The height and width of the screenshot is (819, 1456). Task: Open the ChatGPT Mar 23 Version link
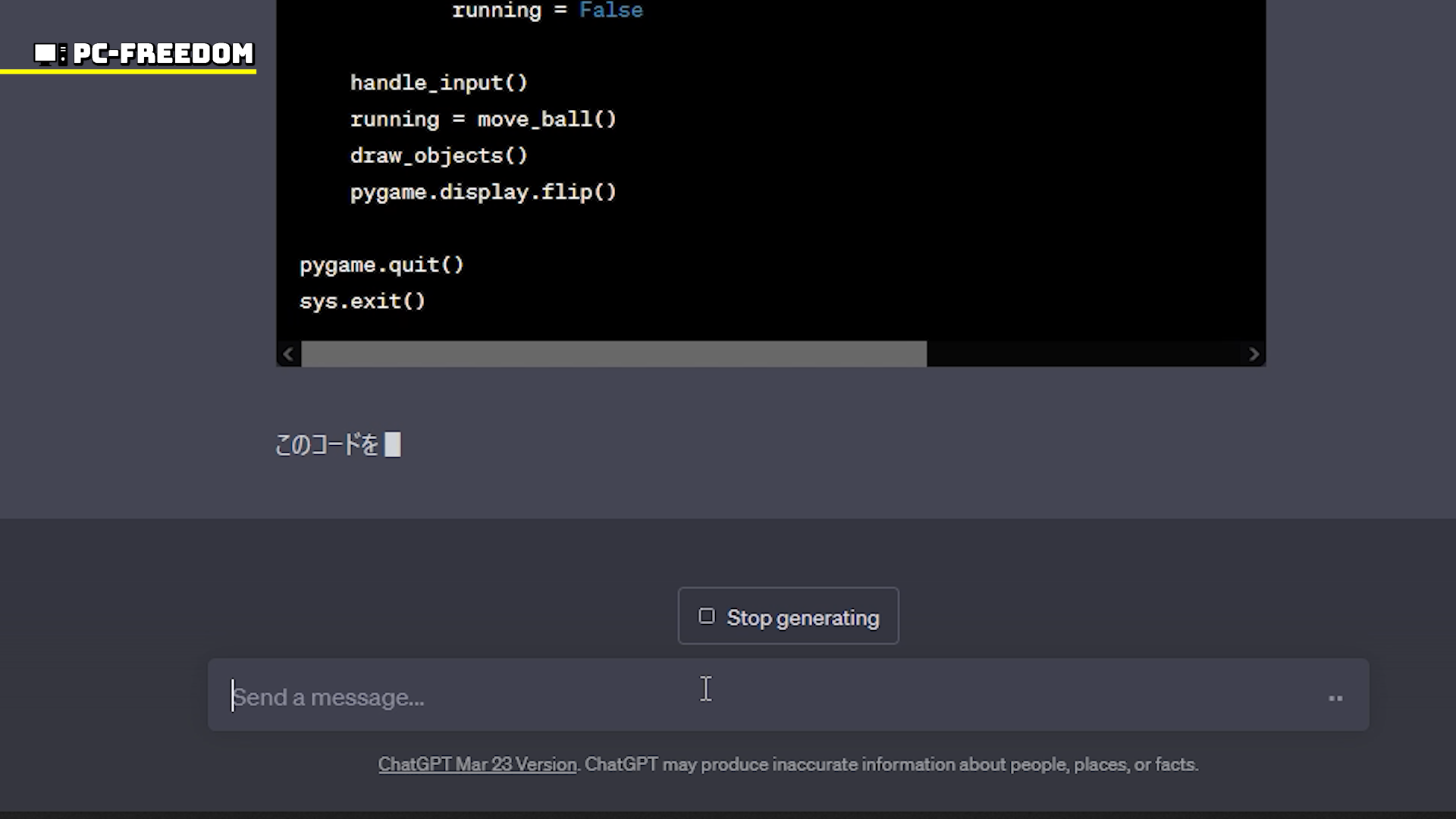click(x=477, y=764)
